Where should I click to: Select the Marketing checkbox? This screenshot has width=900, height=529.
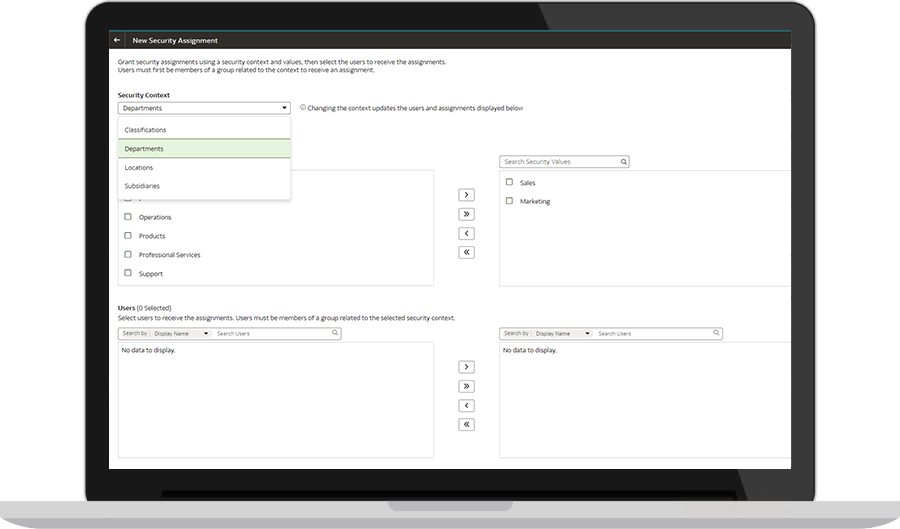click(509, 201)
